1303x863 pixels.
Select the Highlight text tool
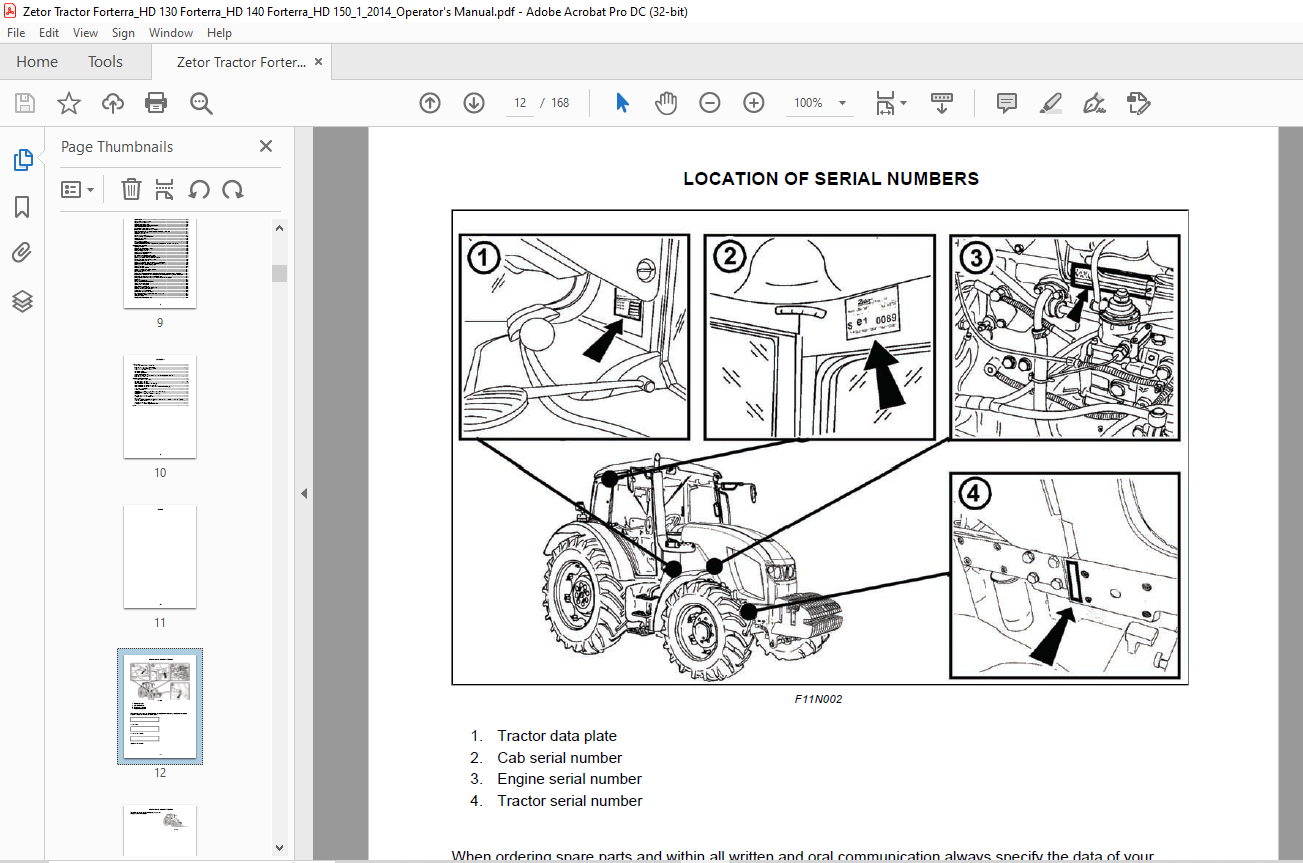click(1050, 103)
